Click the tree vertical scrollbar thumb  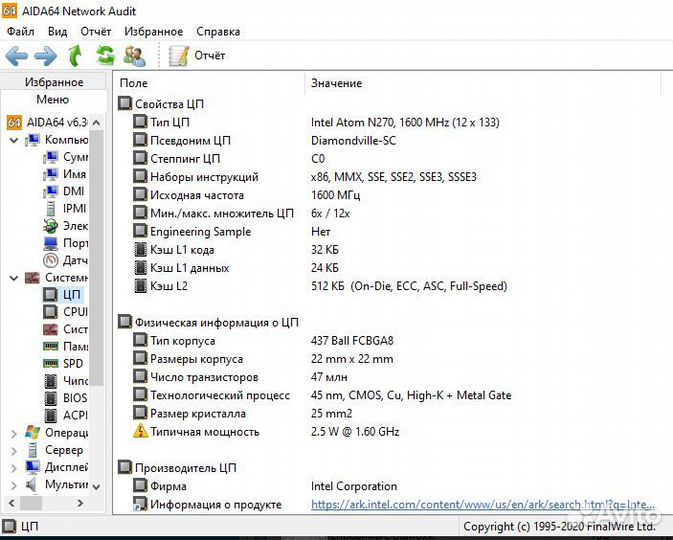(97, 258)
